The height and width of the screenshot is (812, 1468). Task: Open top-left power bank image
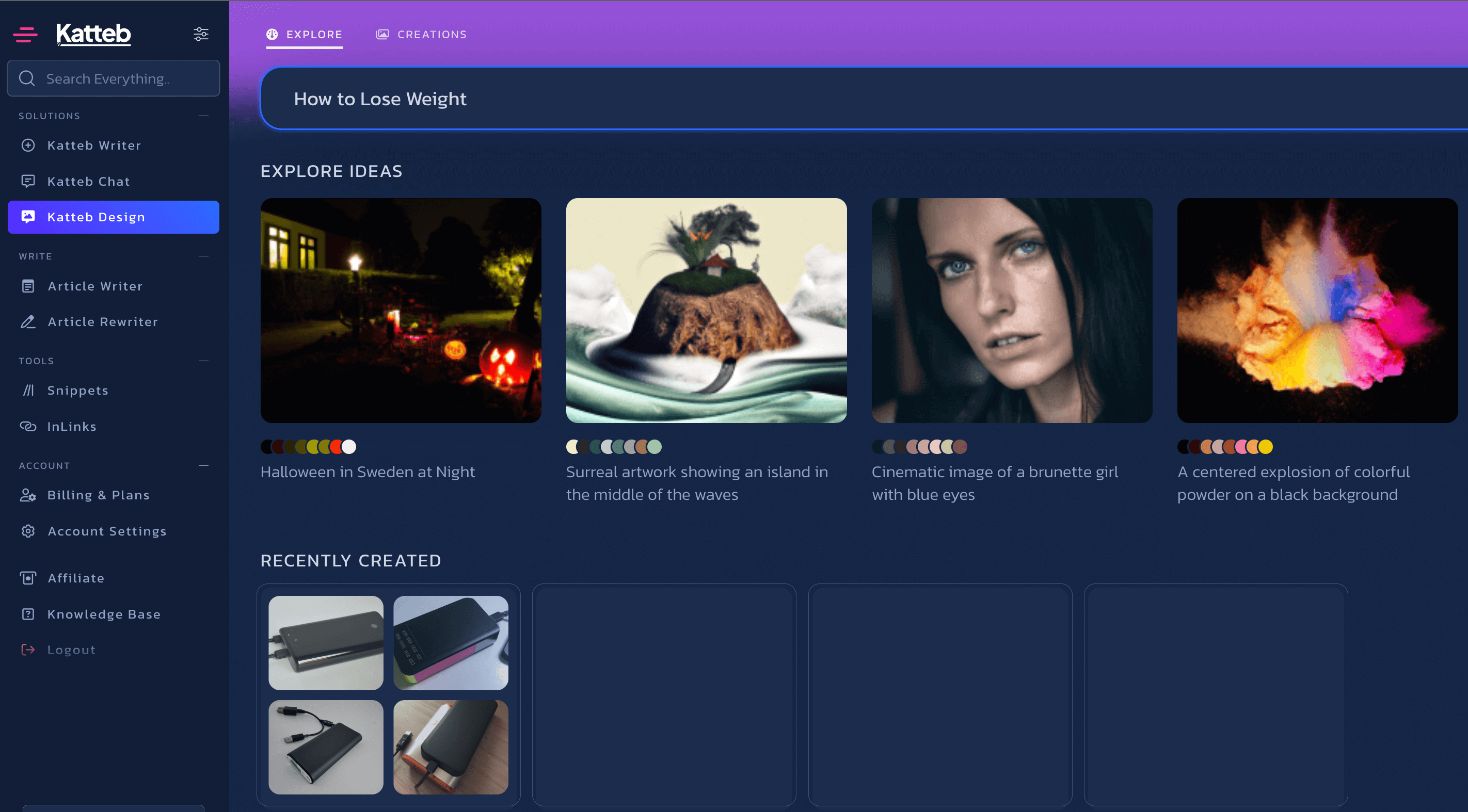click(x=326, y=643)
